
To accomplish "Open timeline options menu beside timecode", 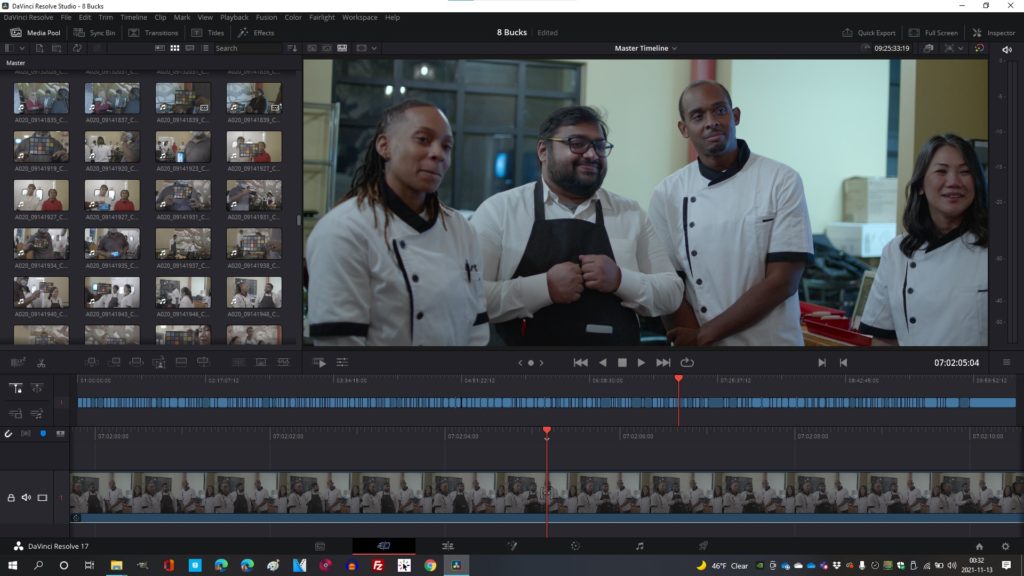I will click(x=1006, y=362).
